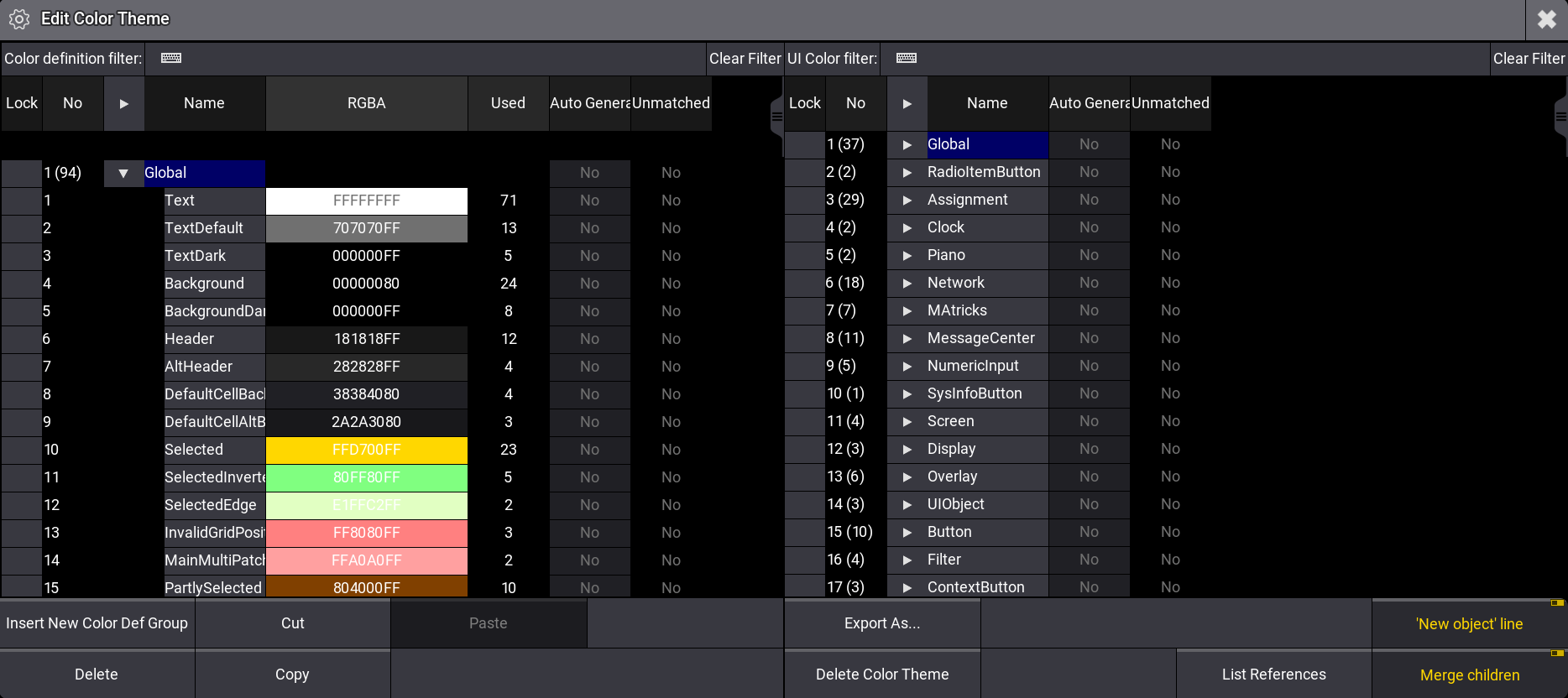Click Insert New Color Def Group
Image resolution: width=1568 pixels, height=698 pixels.
coord(97,623)
